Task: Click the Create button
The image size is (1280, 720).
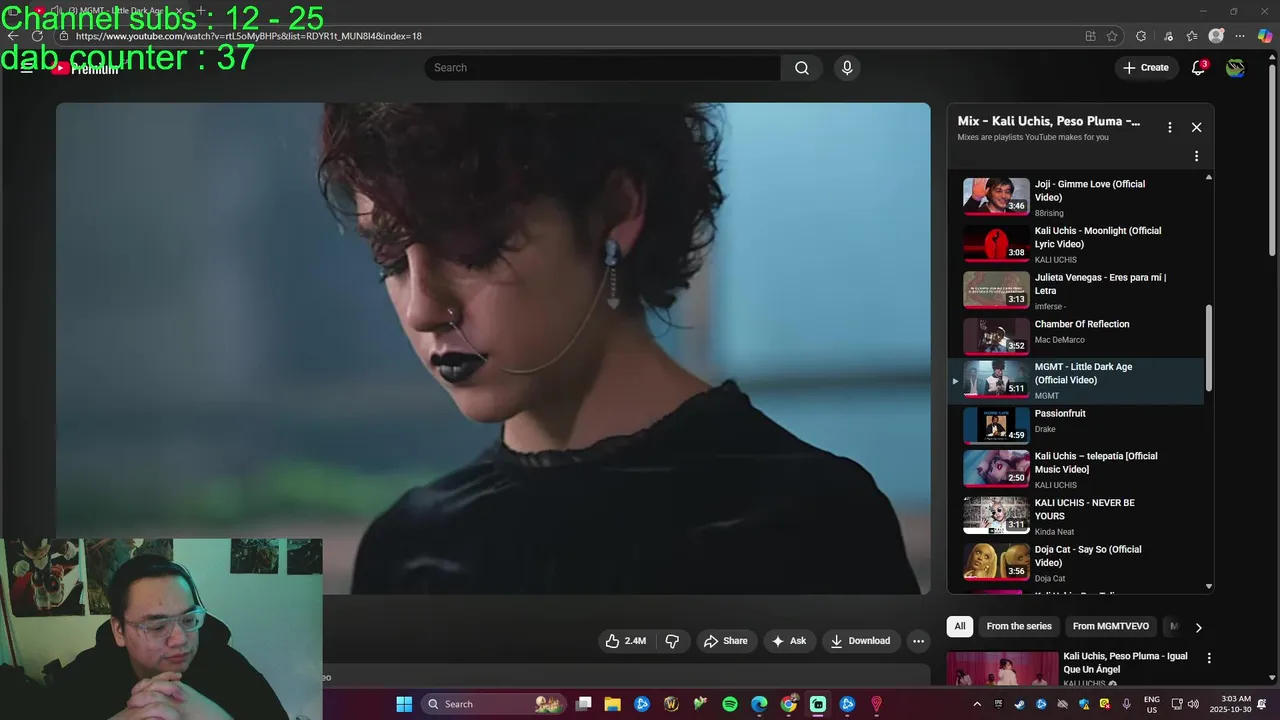Action: point(1145,68)
